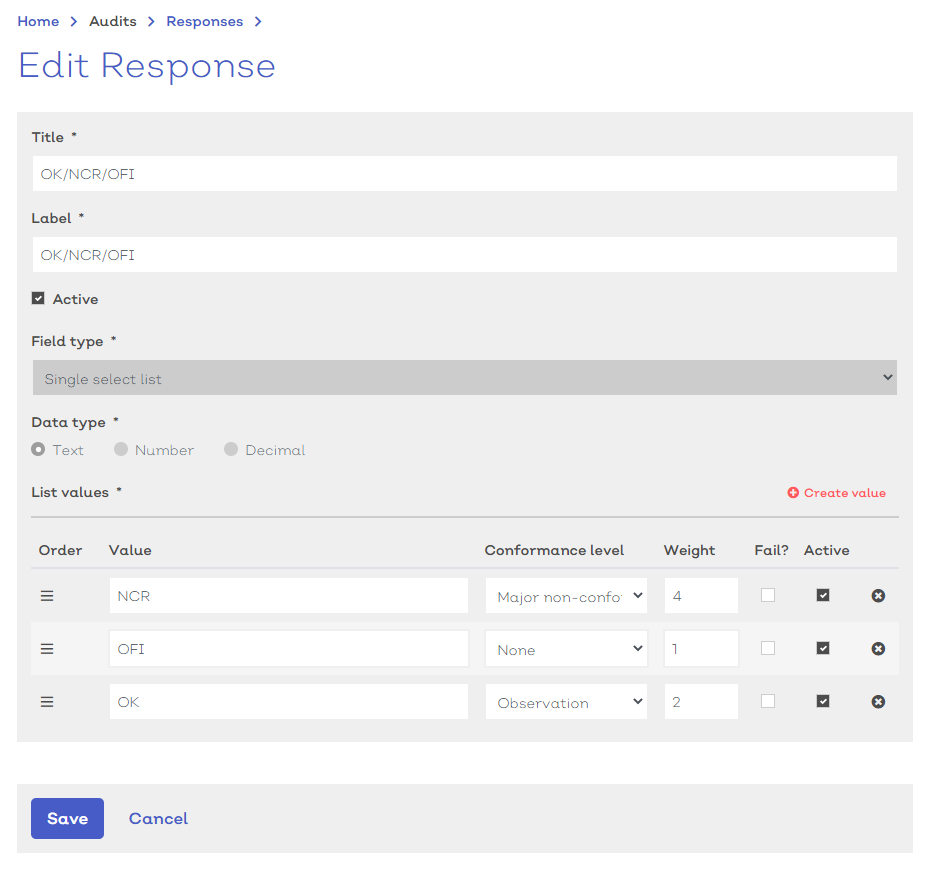This screenshot has height=876, width=931.
Task: Toggle the Active checkbox under Label
Action: pos(38,298)
